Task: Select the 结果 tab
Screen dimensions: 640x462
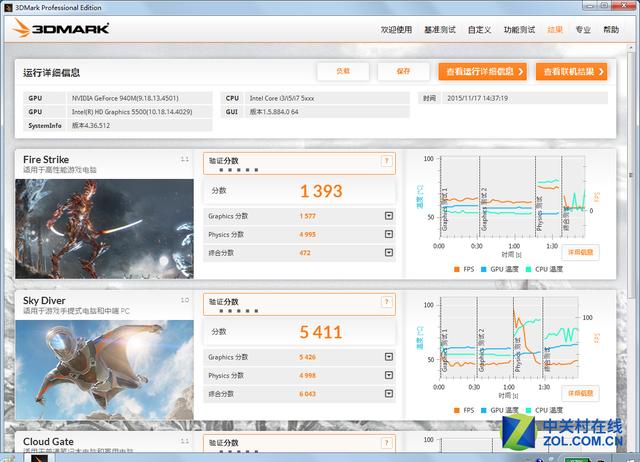Action: pos(555,30)
